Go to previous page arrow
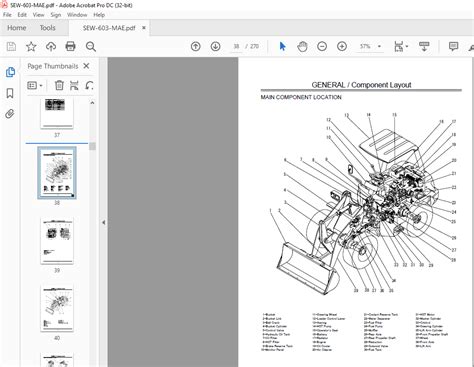 point(196,46)
